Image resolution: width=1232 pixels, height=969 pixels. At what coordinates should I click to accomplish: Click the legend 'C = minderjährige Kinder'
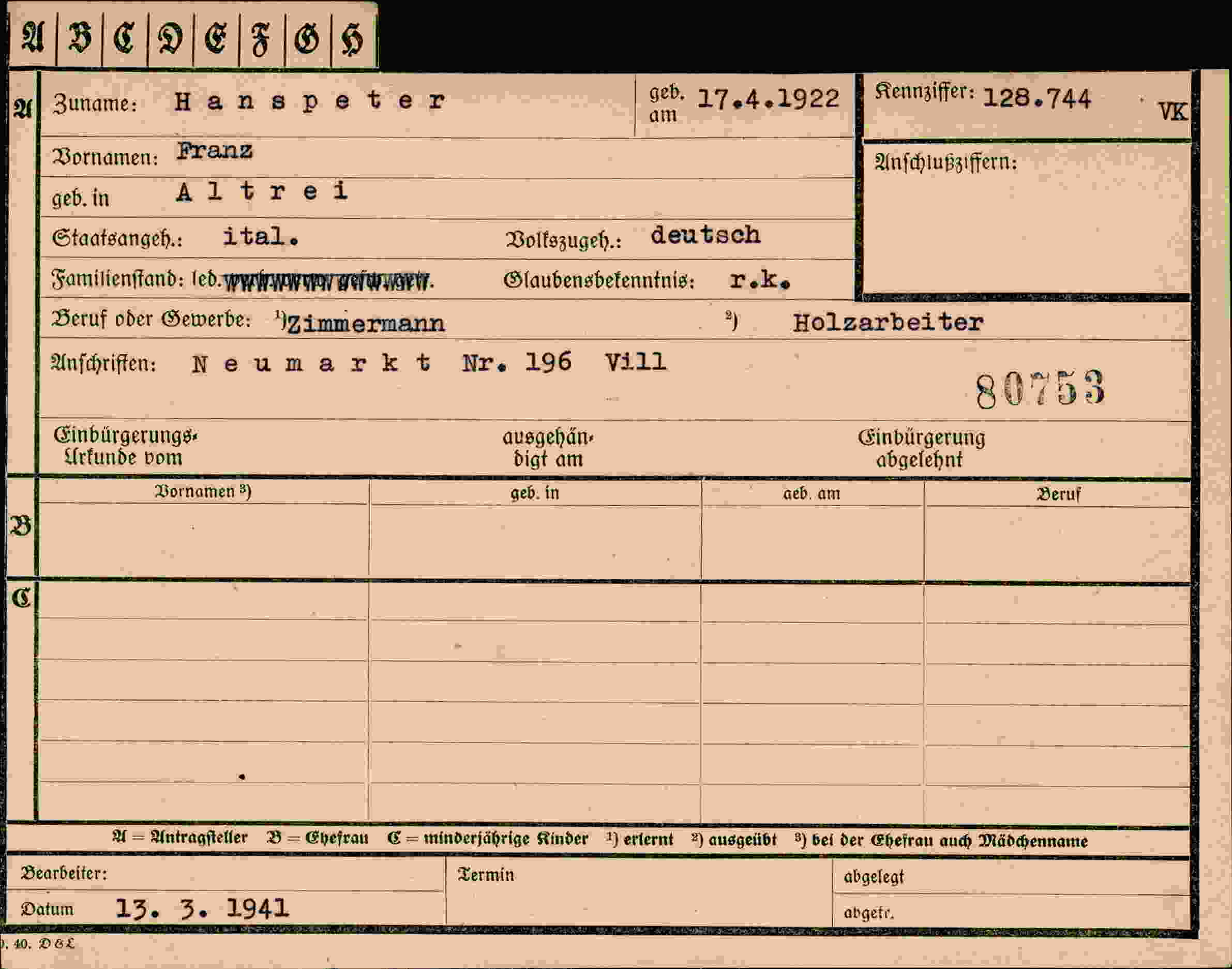(x=487, y=839)
